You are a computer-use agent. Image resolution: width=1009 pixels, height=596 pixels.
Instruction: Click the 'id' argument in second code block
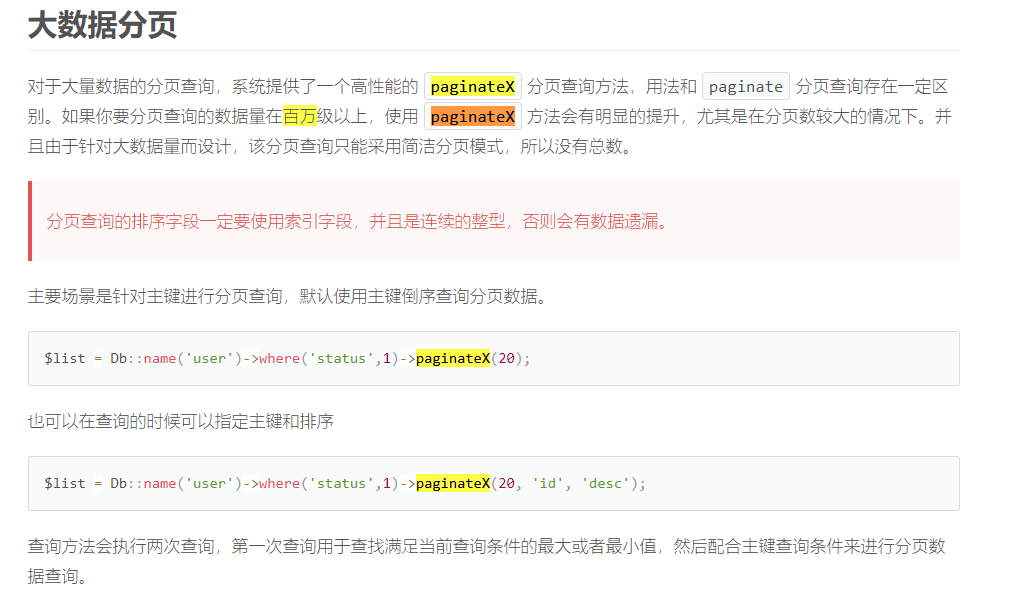(x=547, y=483)
